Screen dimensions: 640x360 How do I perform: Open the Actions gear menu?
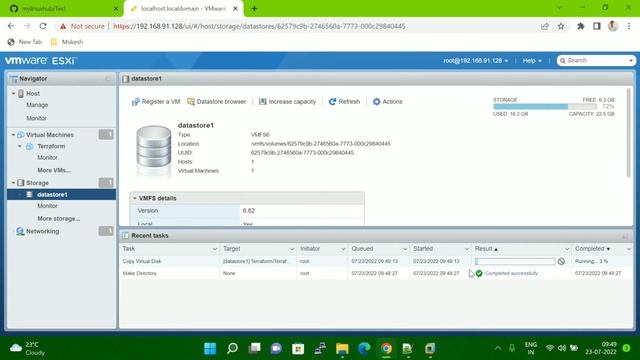(x=387, y=102)
